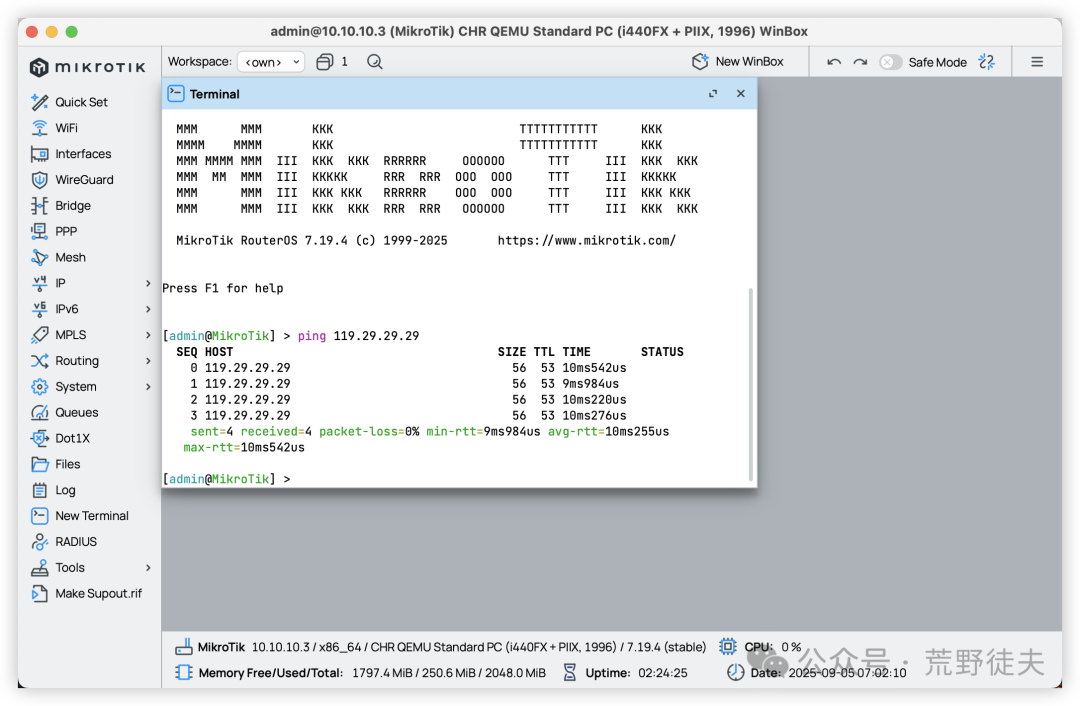Click the Terminal window title bar
The height and width of the screenshot is (706, 1080).
coord(459,94)
